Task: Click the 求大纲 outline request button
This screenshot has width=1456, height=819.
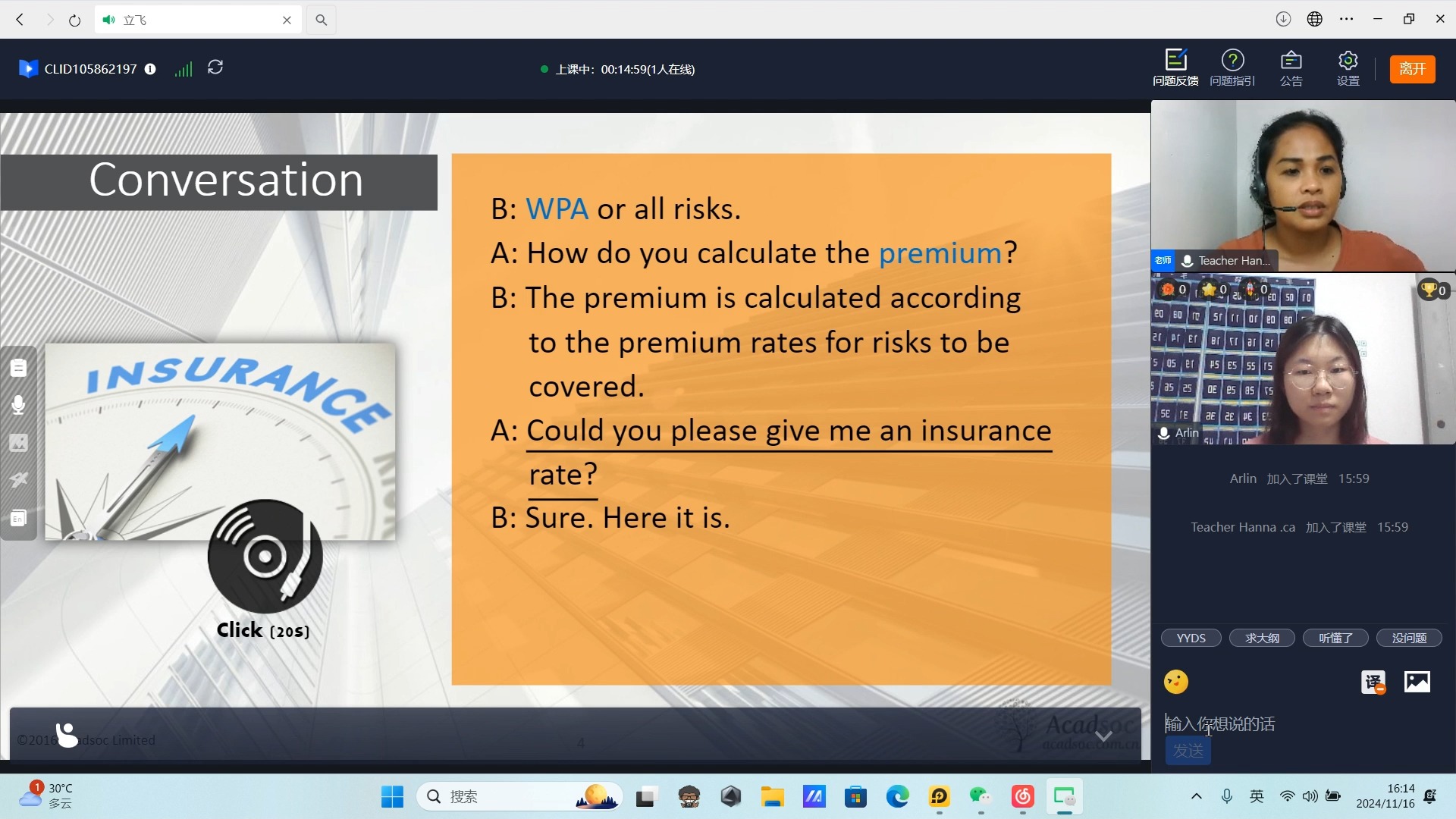Action: (x=1262, y=637)
